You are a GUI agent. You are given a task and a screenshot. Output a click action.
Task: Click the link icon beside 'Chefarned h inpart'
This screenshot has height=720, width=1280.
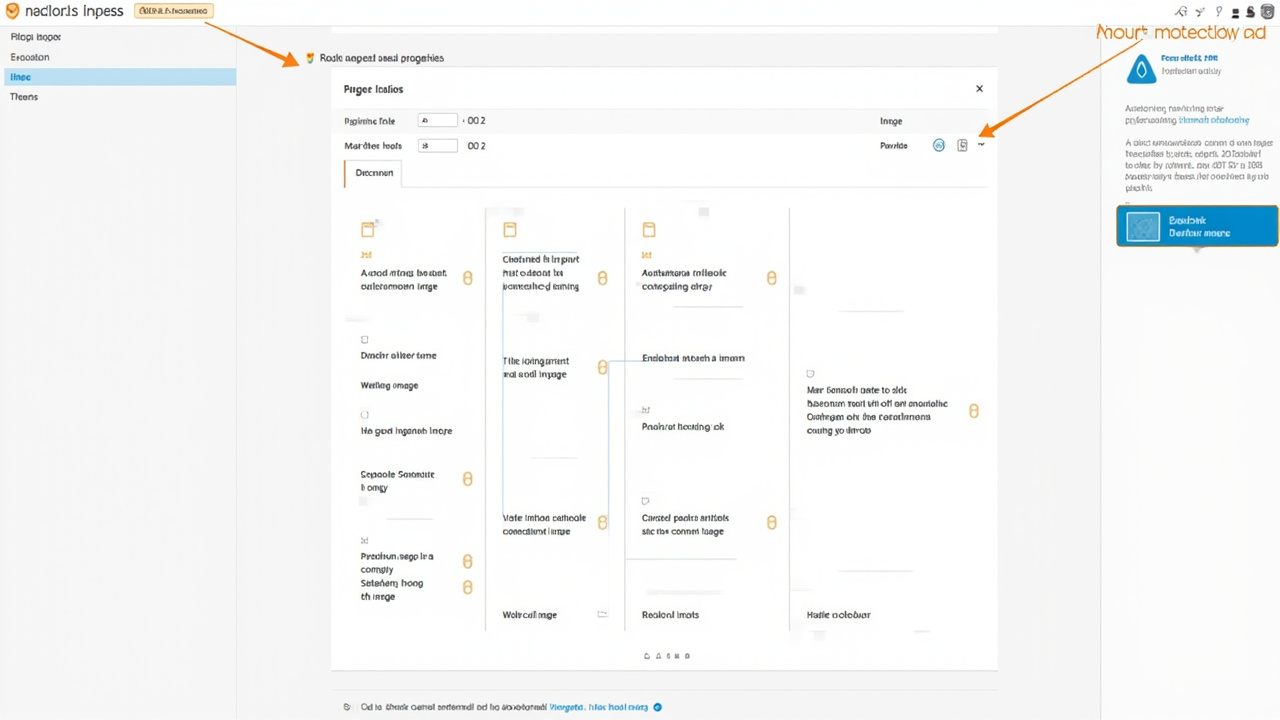point(602,278)
